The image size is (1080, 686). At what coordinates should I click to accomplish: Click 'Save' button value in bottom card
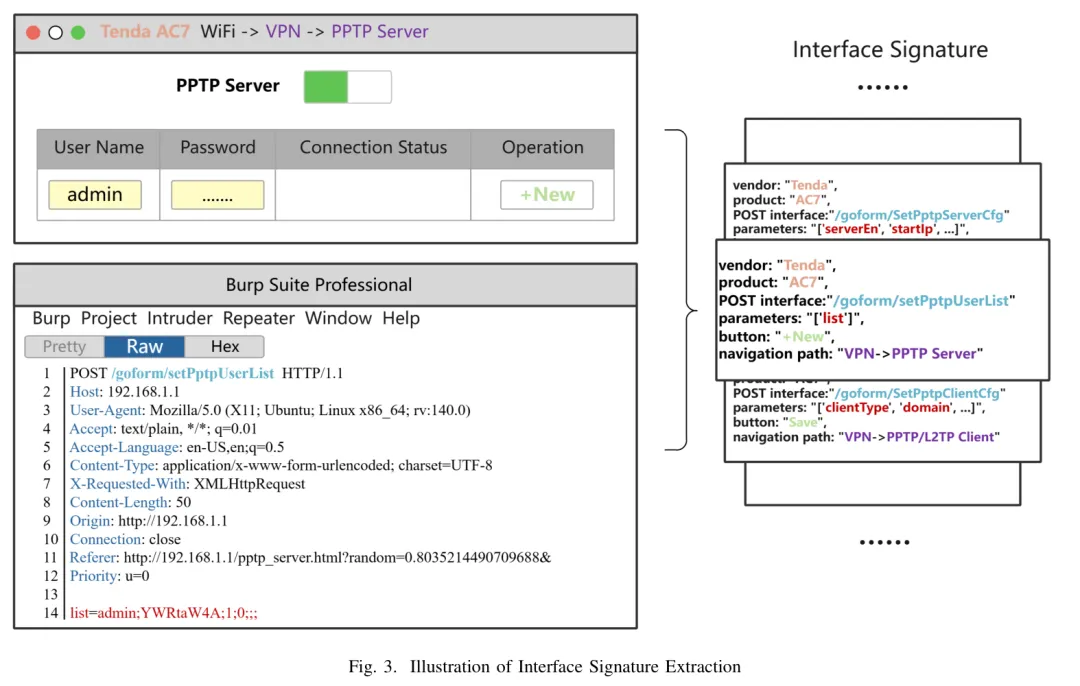(x=803, y=422)
